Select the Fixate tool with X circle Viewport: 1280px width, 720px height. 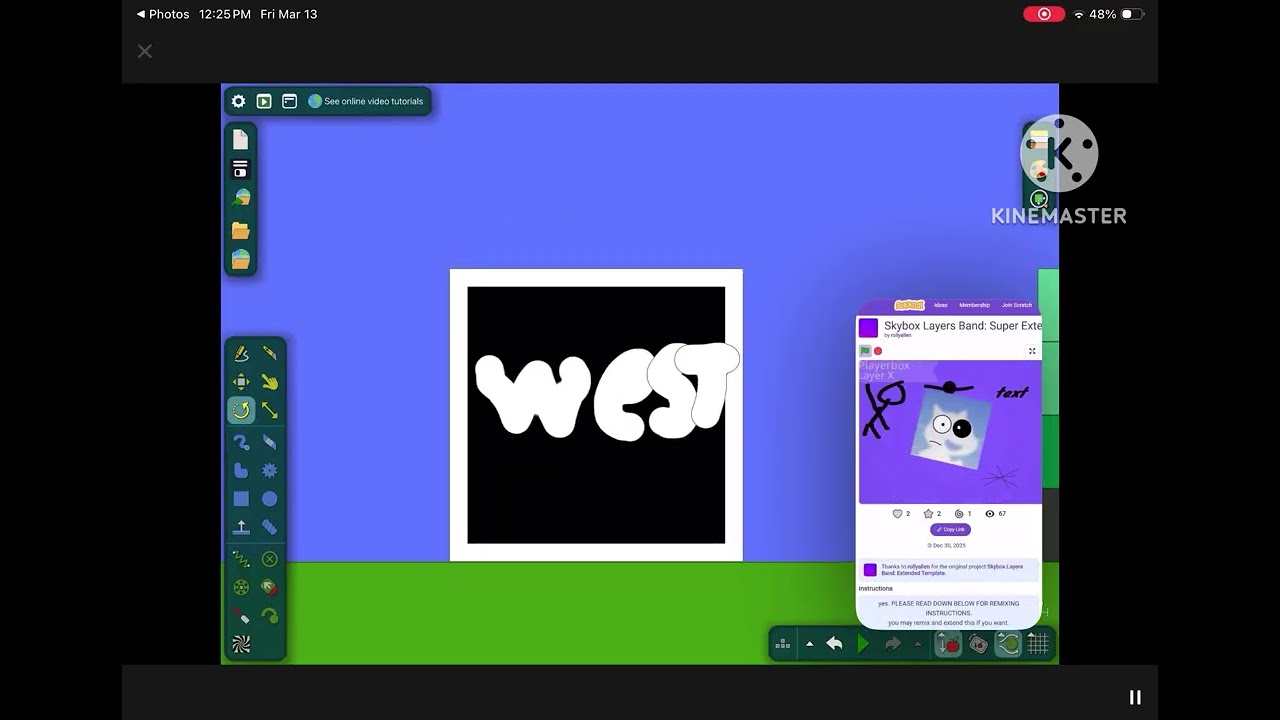270,559
